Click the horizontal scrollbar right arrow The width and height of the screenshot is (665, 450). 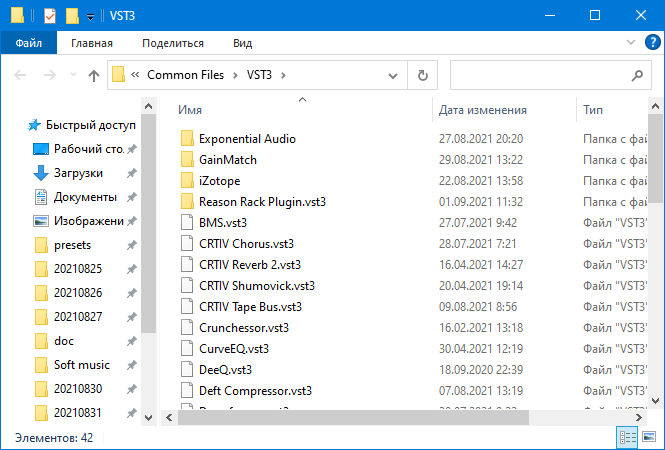click(x=639, y=418)
